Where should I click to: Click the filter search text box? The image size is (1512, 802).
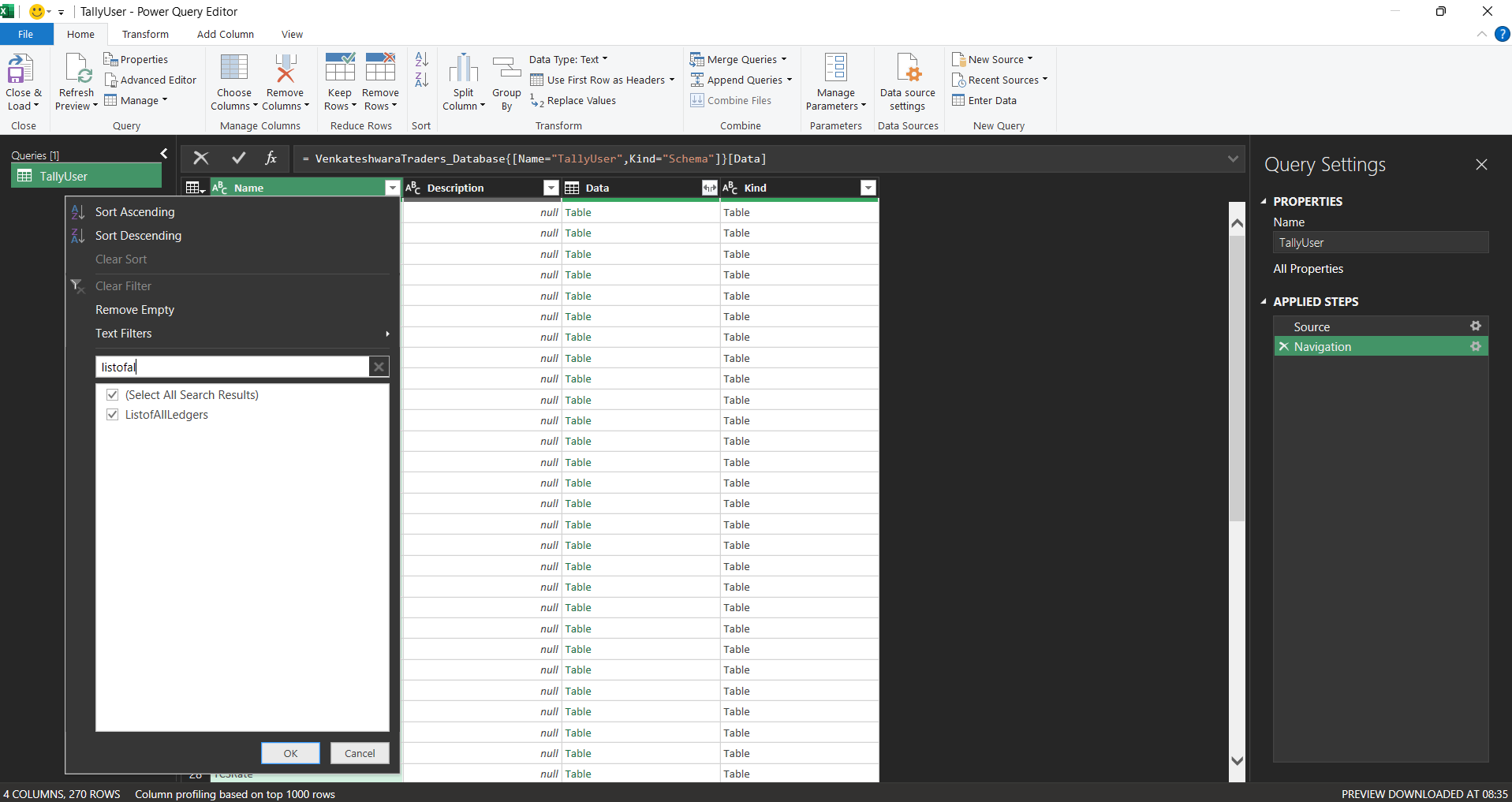[233, 367]
